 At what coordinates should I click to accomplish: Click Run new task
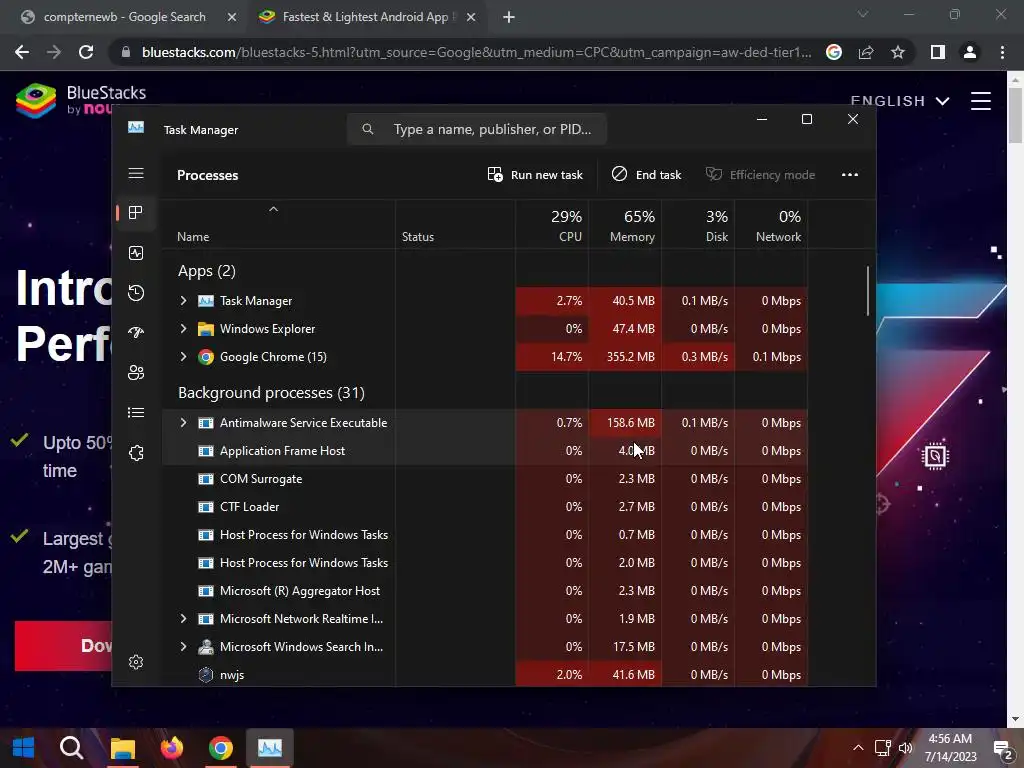tap(535, 174)
